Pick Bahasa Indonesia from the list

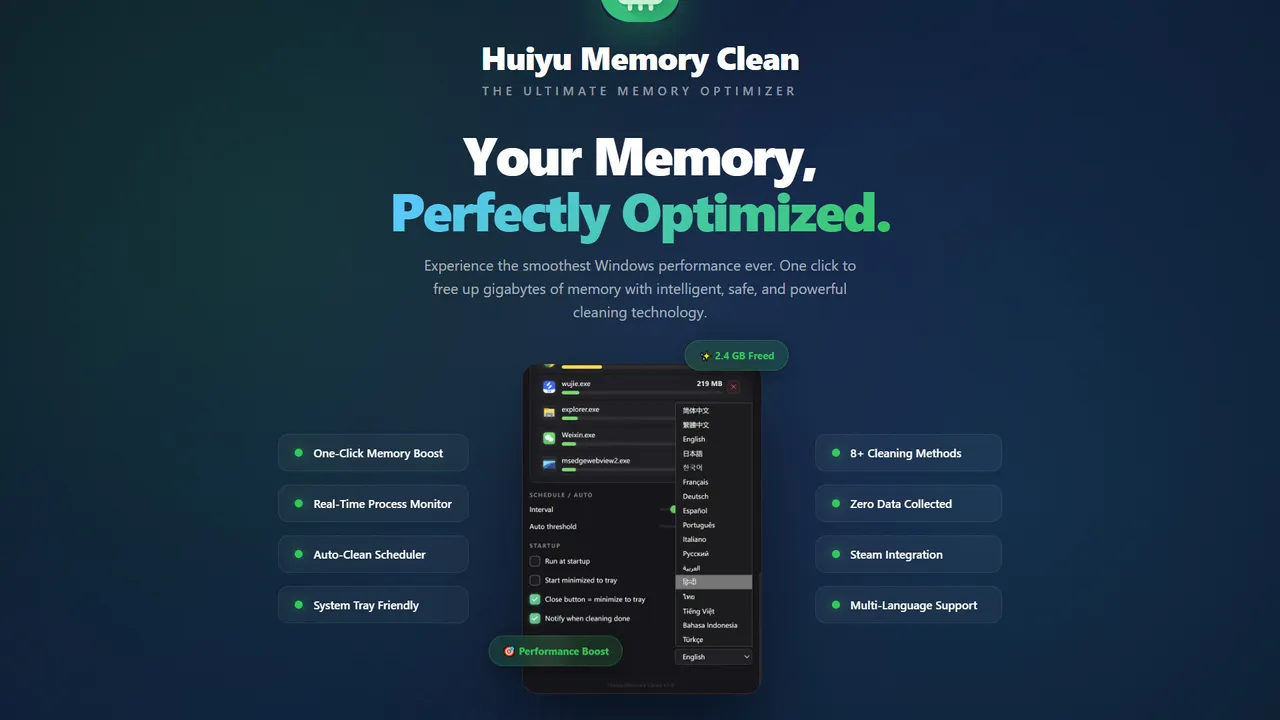pos(714,625)
